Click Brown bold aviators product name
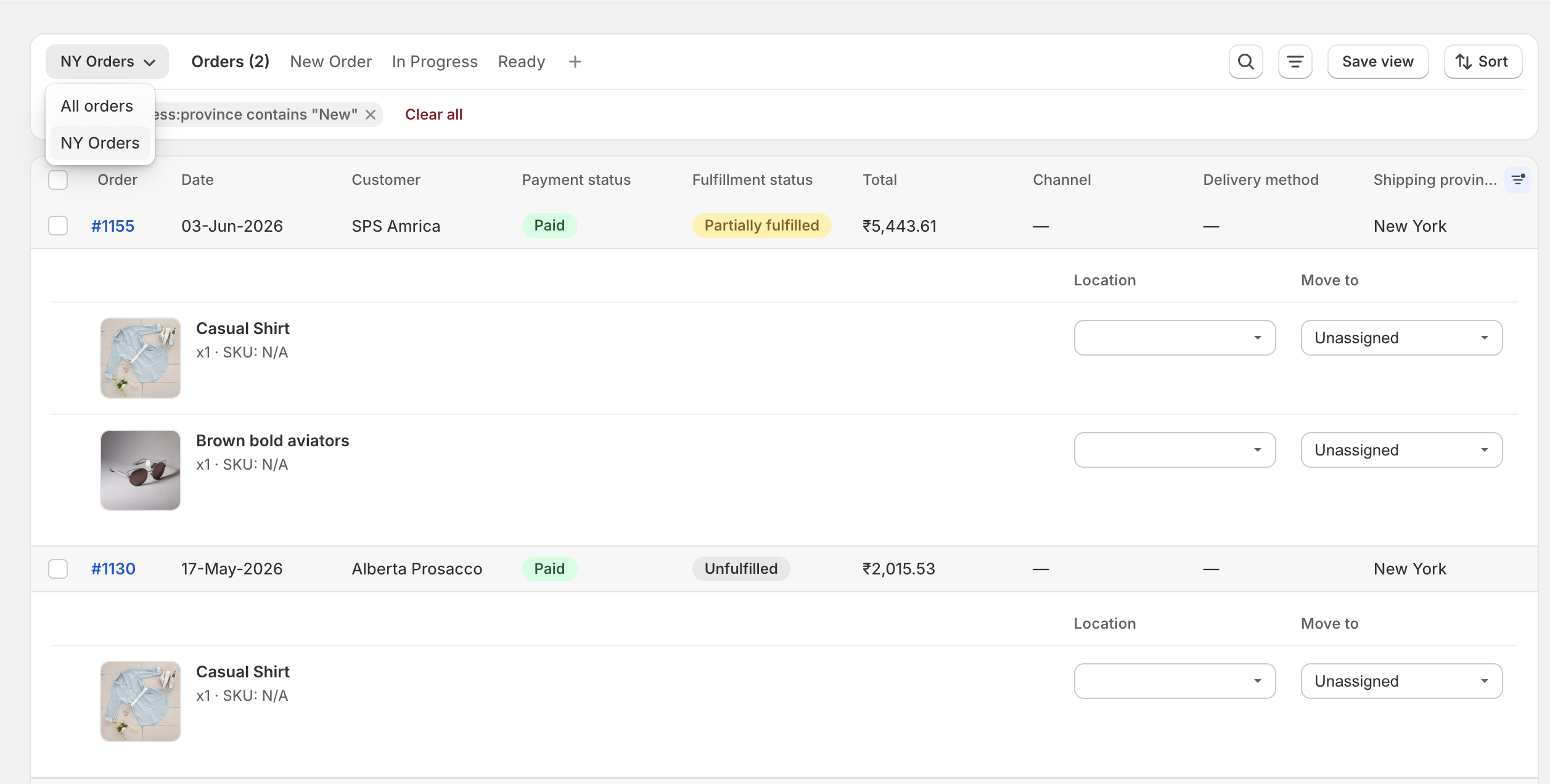The width and height of the screenshot is (1550, 784). tap(273, 441)
